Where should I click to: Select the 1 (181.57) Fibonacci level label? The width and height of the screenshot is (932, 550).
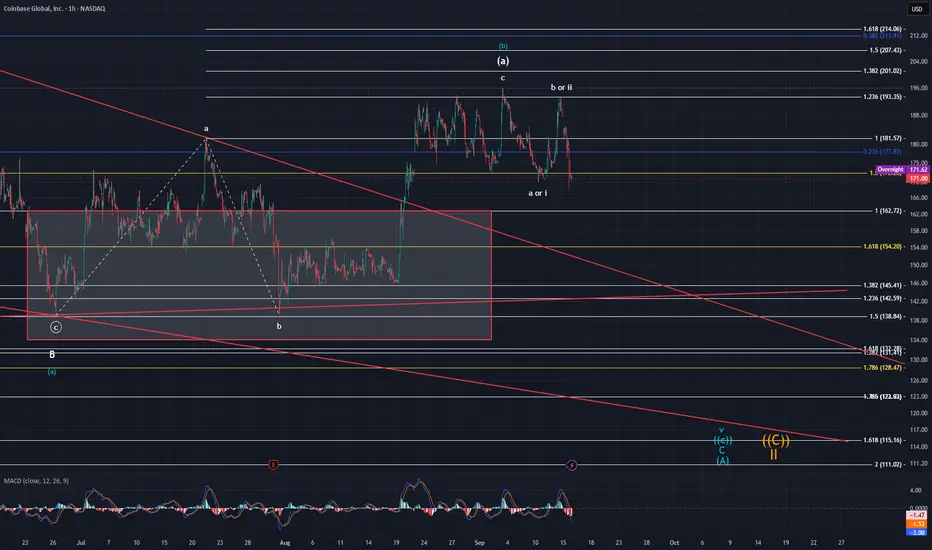[888, 138]
